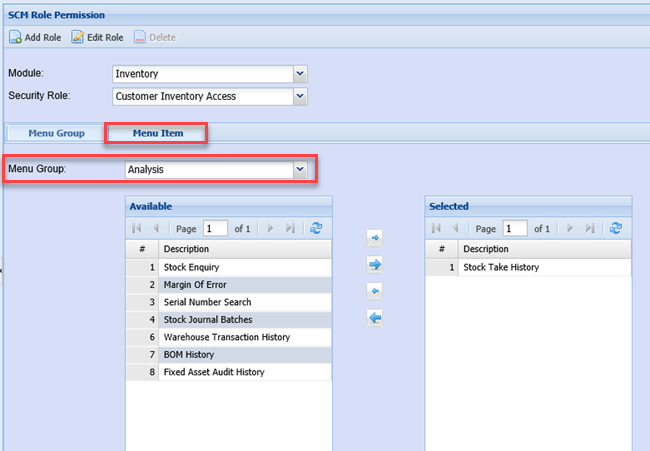This screenshot has width=650, height=451.
Task: Go to first page in Selected list
Action: 436,228
